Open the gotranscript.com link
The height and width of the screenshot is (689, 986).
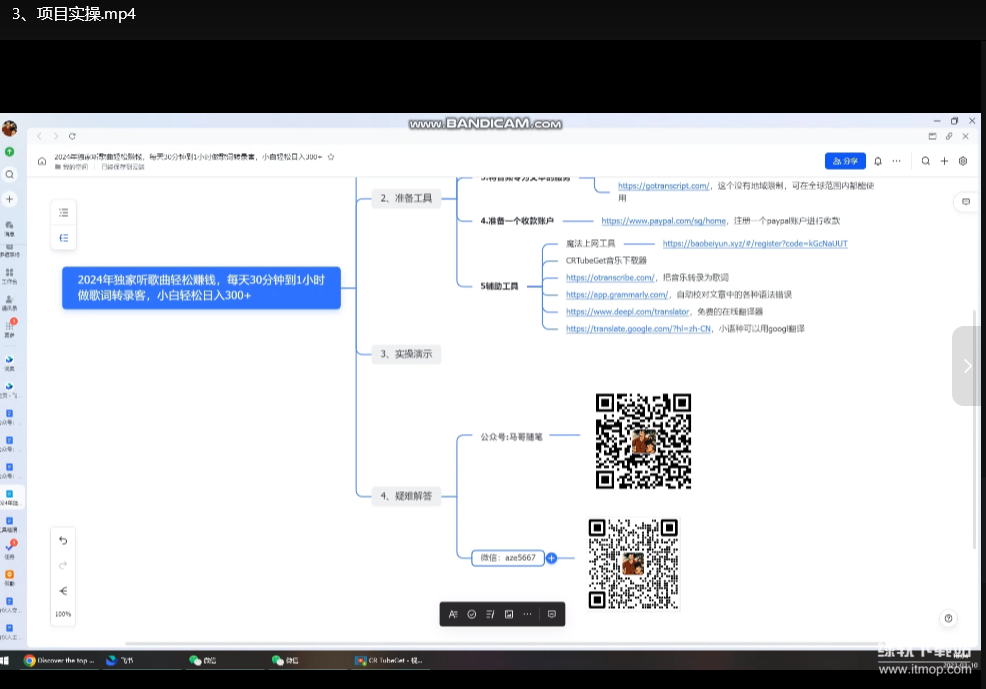pyautogui.click(x=663, y=185)
